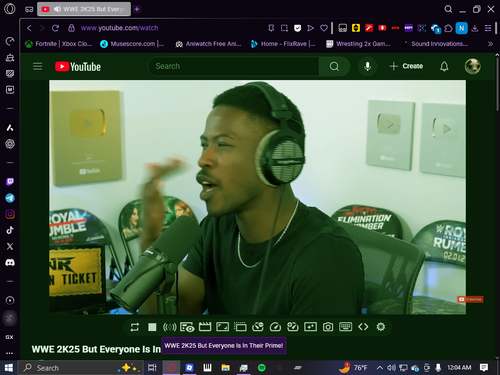500x375 pixels.
Task: Pin icon in the address bar
Action: click(271, 28)
